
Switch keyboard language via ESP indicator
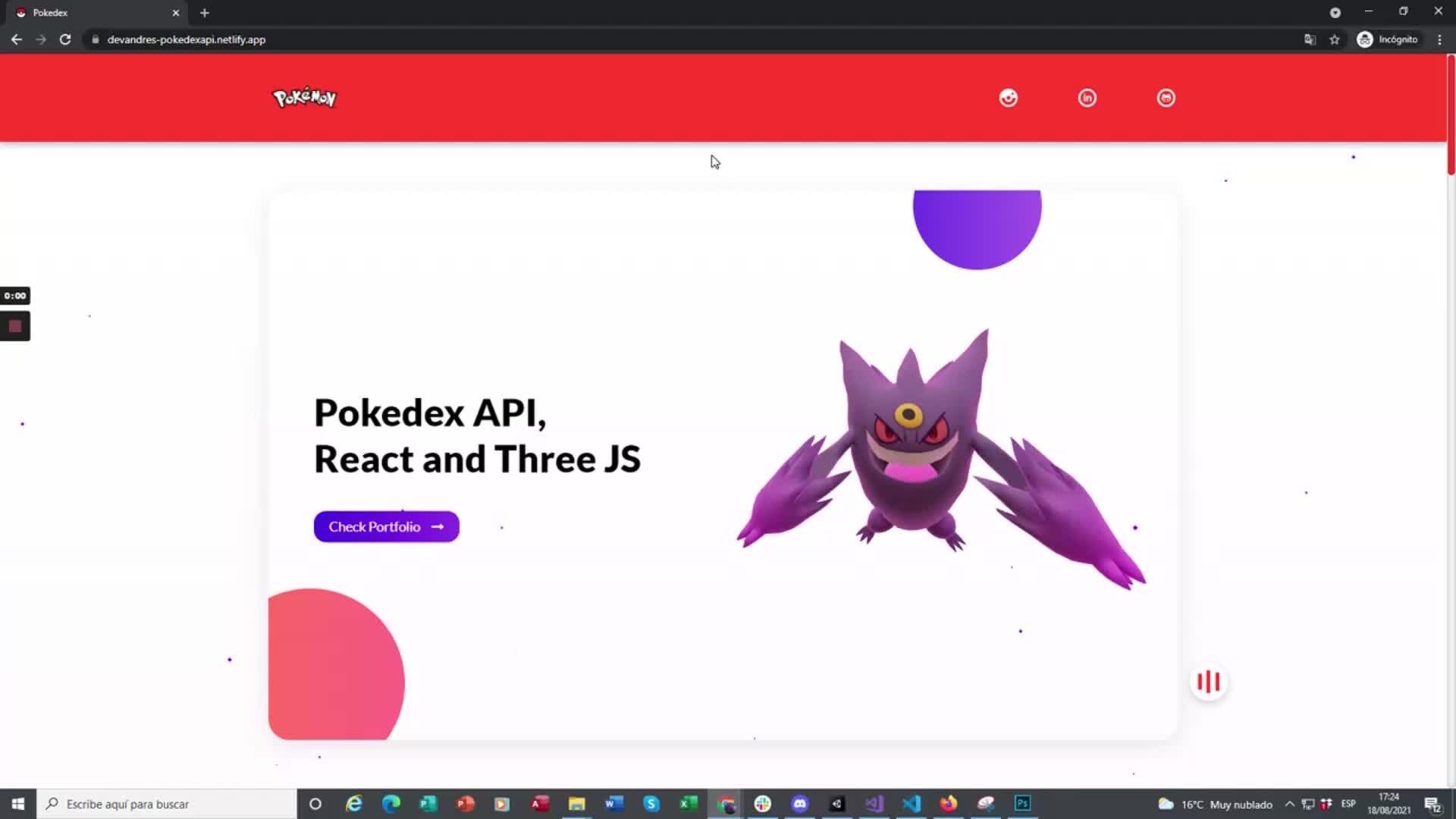click(1349, 804)
